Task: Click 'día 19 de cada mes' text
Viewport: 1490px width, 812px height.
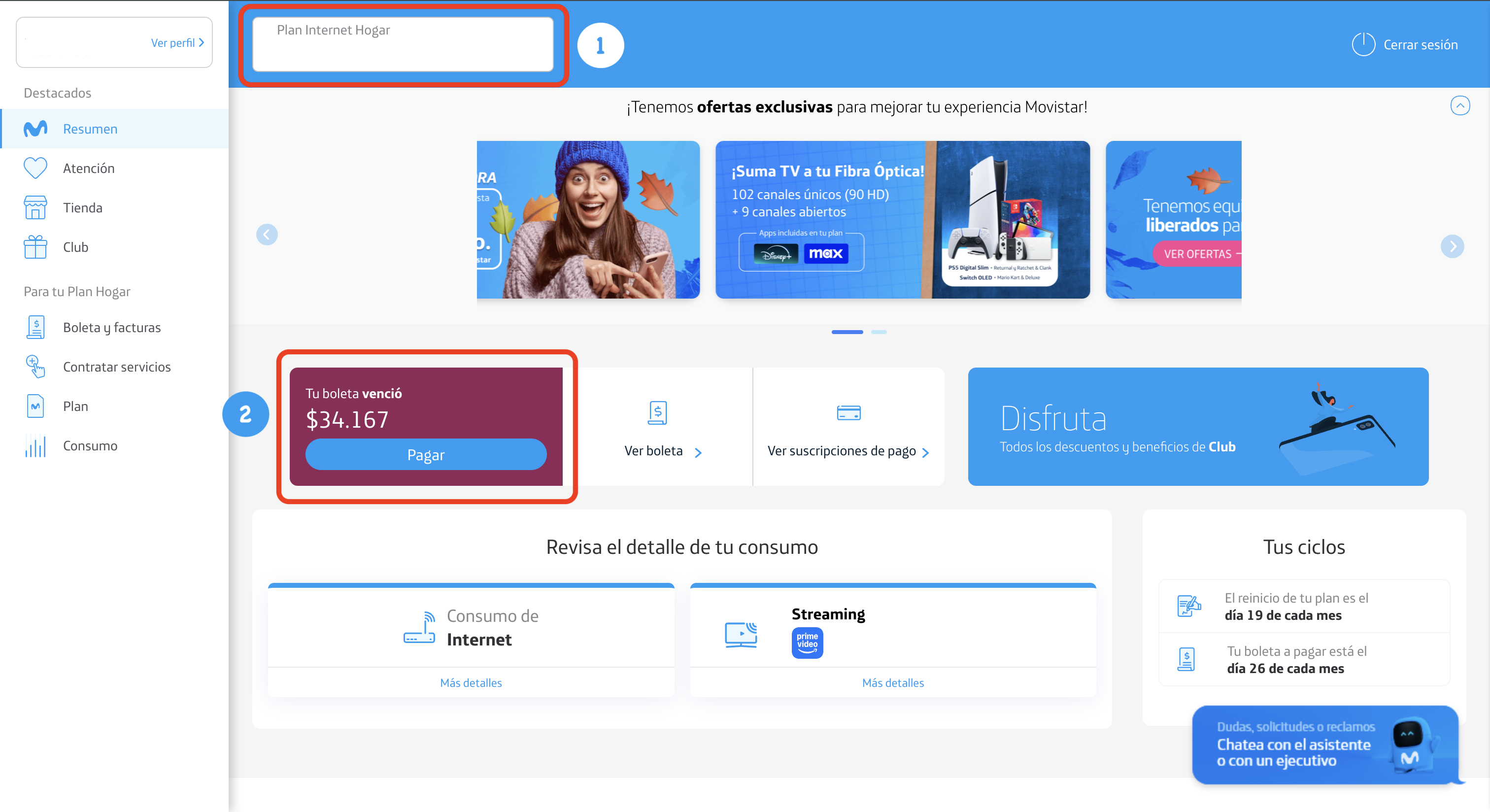Action: [1283, 615]
